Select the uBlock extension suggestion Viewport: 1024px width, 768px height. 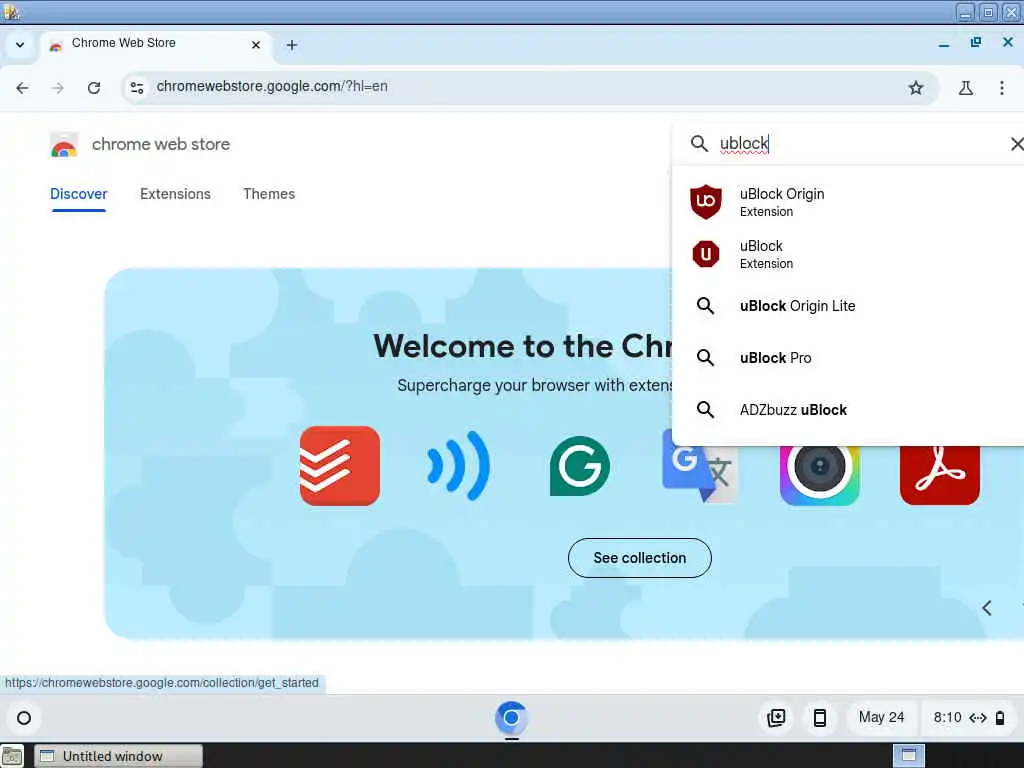(x=848, y=254)
